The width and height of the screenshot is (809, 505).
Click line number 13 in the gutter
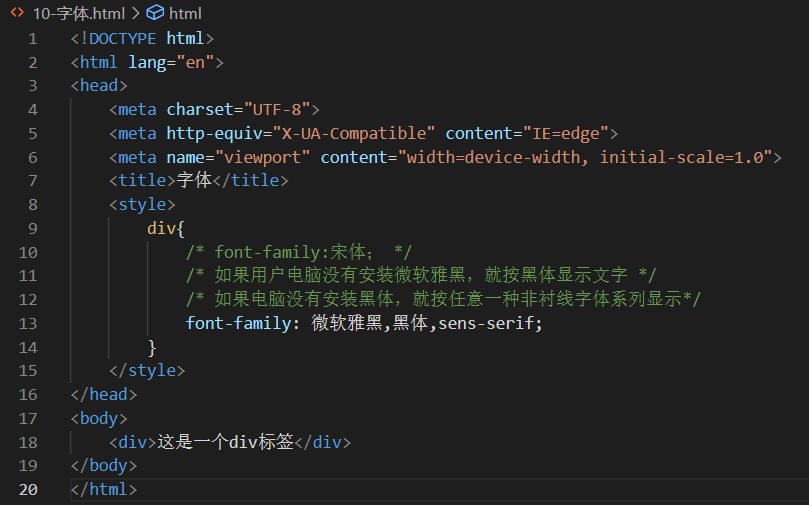click(28, 323)
